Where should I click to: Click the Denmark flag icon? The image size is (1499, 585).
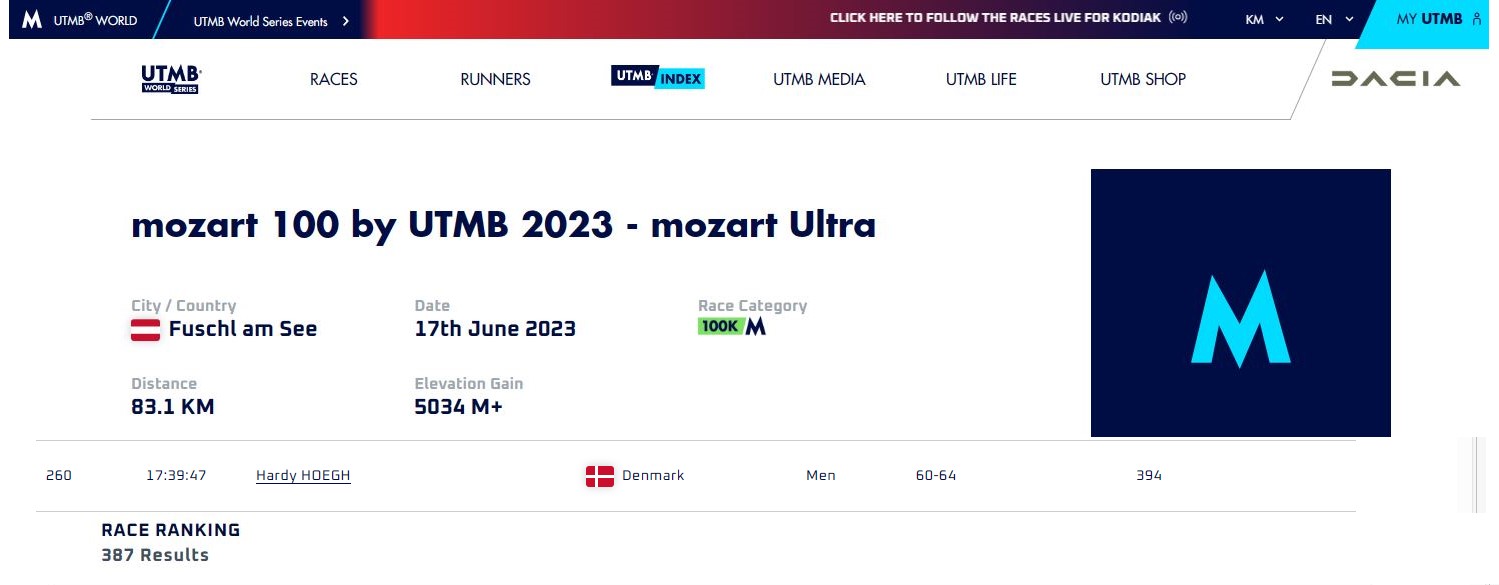[599, 476]
